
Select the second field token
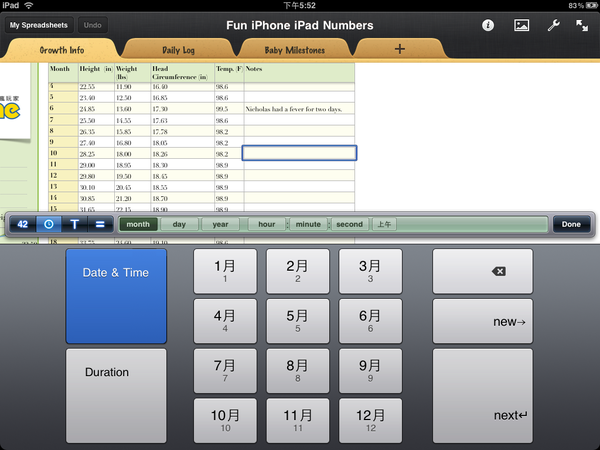click(x=349, y=224)
